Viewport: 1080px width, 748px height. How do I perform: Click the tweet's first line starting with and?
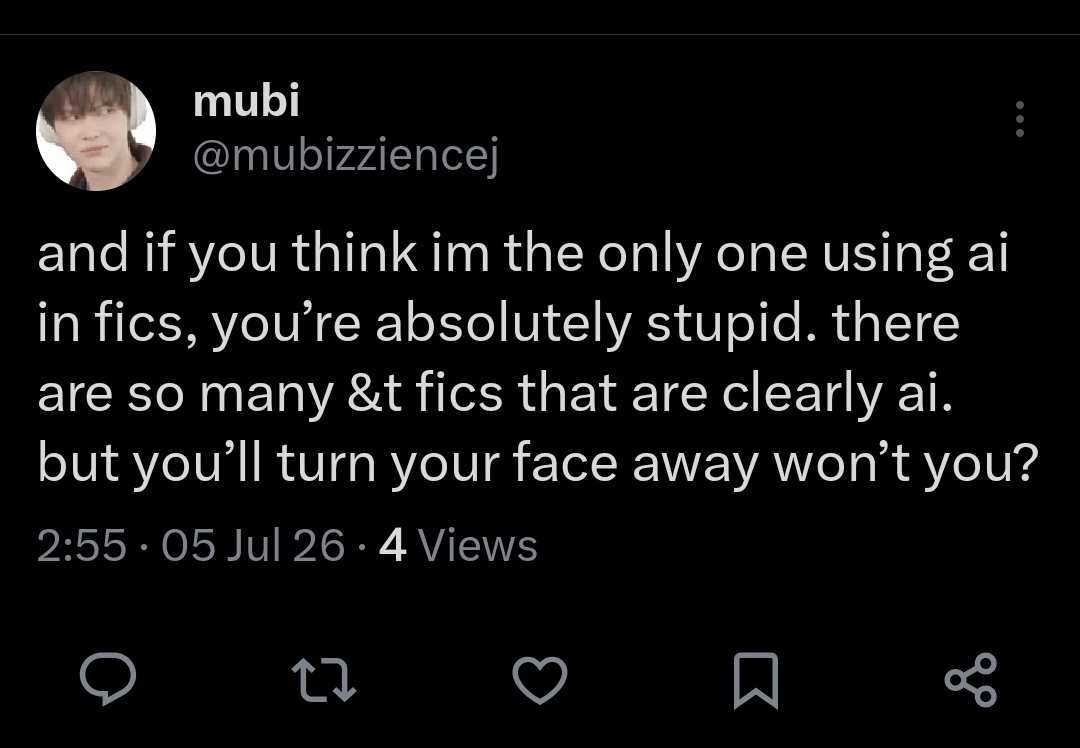523,253
